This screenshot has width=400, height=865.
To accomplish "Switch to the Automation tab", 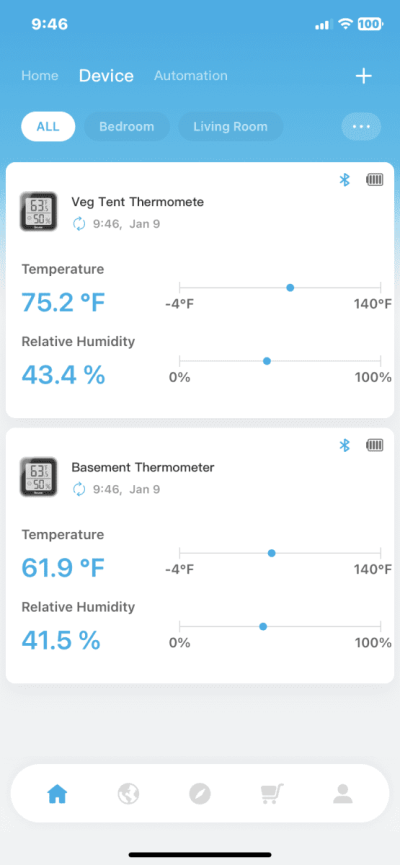I will 190,76.
